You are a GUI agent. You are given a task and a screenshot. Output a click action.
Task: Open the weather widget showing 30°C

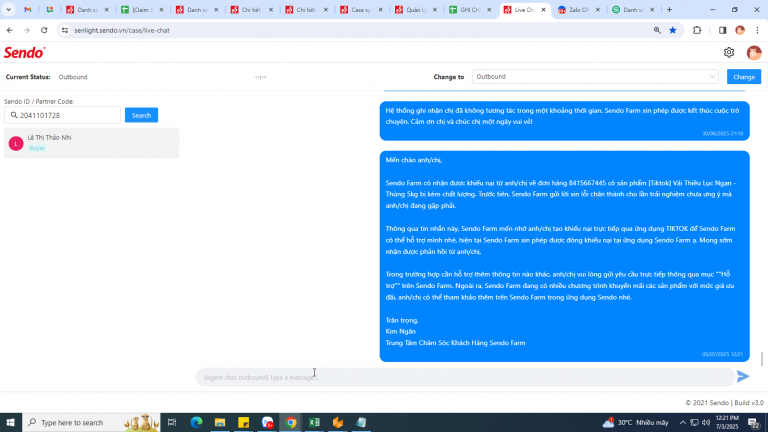click(635, 422)
